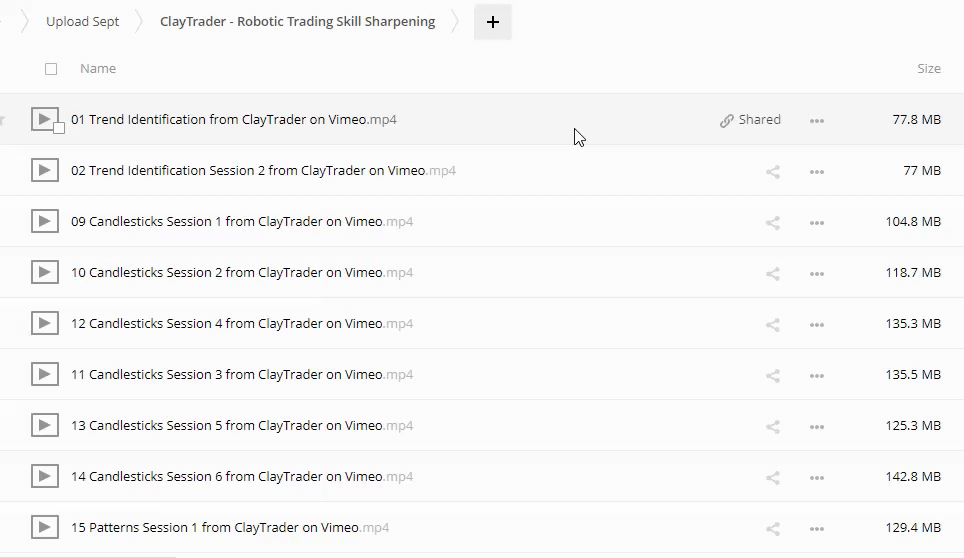Sort files by the Name column header
This screenshot has height=558, width=964.
(98, 69)
